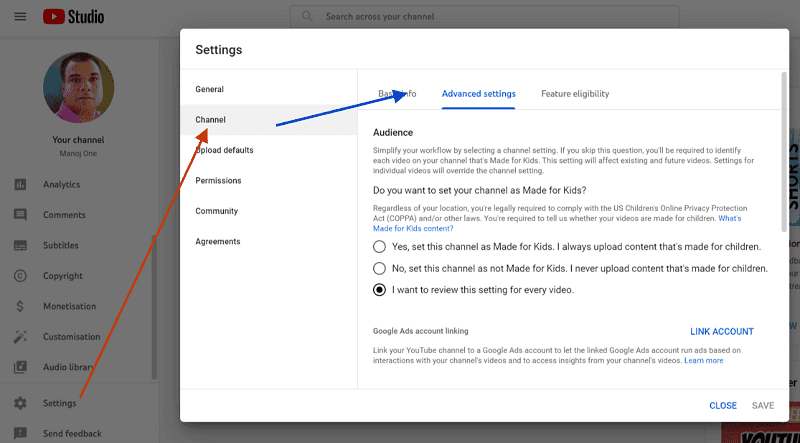Open the Advanced settings tab
800x443 pixels.
pyautogui.click(x=478, y=94)
